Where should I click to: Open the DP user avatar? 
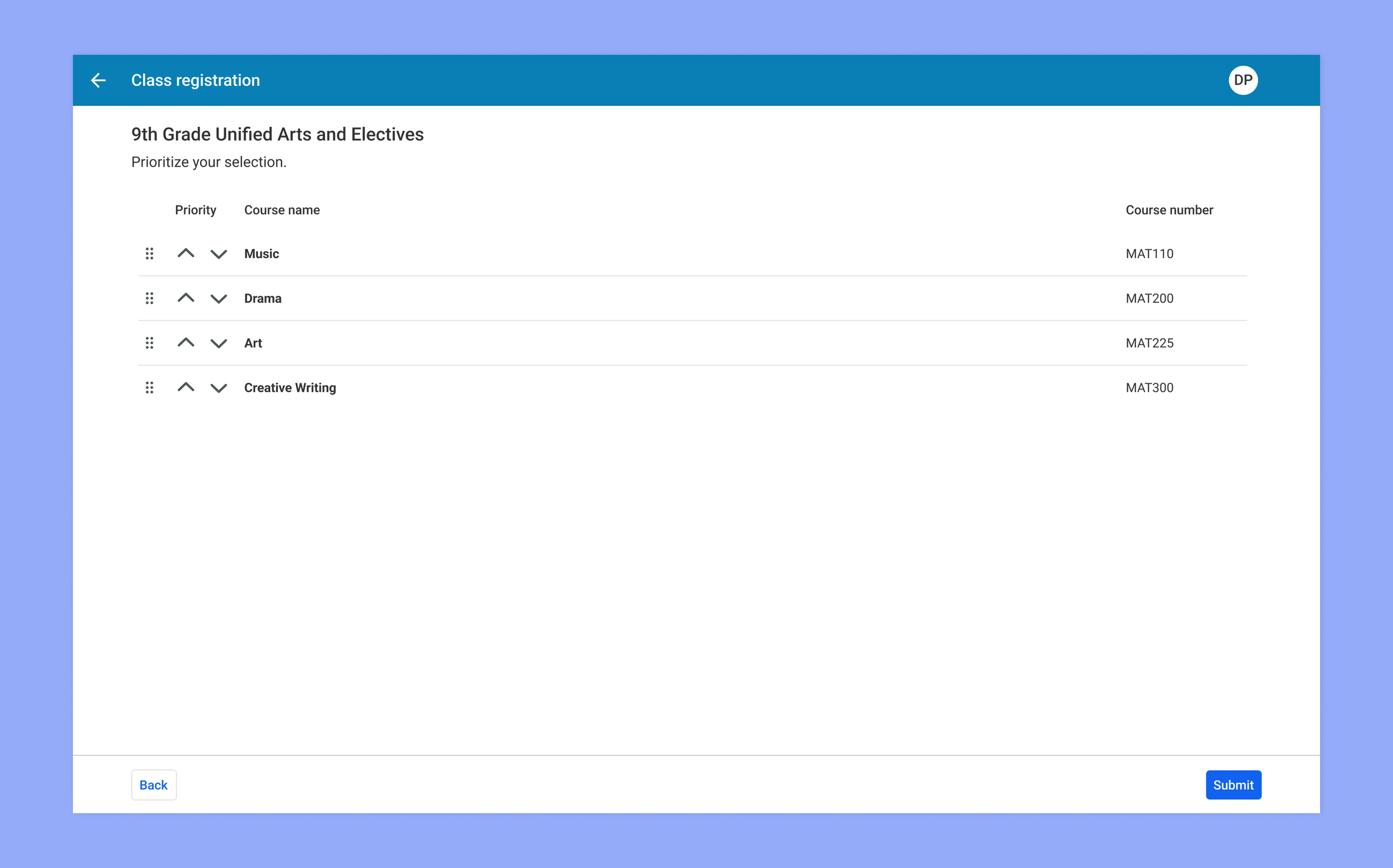point(1243,80)
